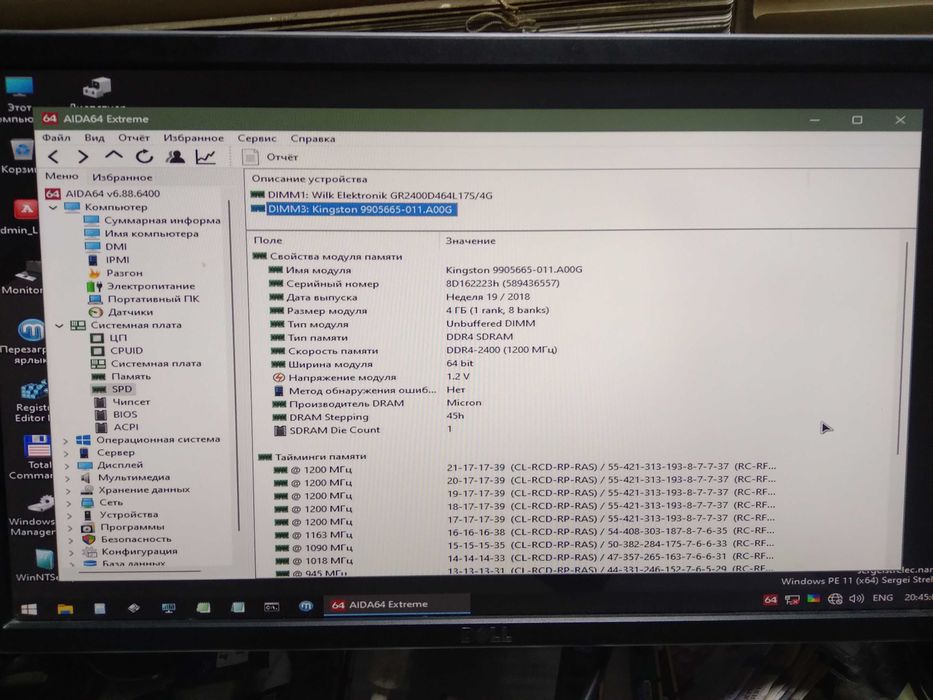Image resolution: width=933 pixels, height=700 pixels.
Task: Go back with the Back arrow
Action: coord(54,157)
